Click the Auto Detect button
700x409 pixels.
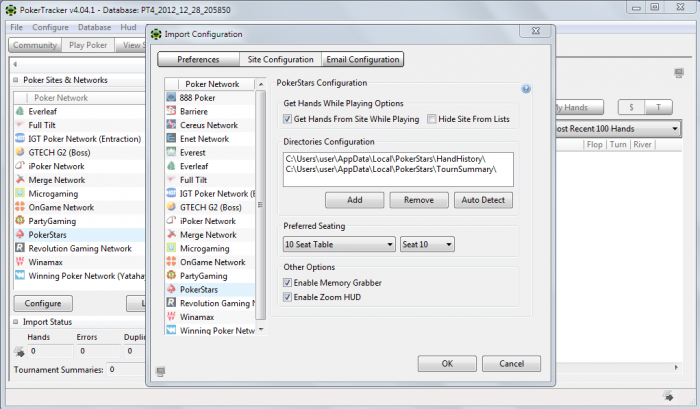[483, 200]
